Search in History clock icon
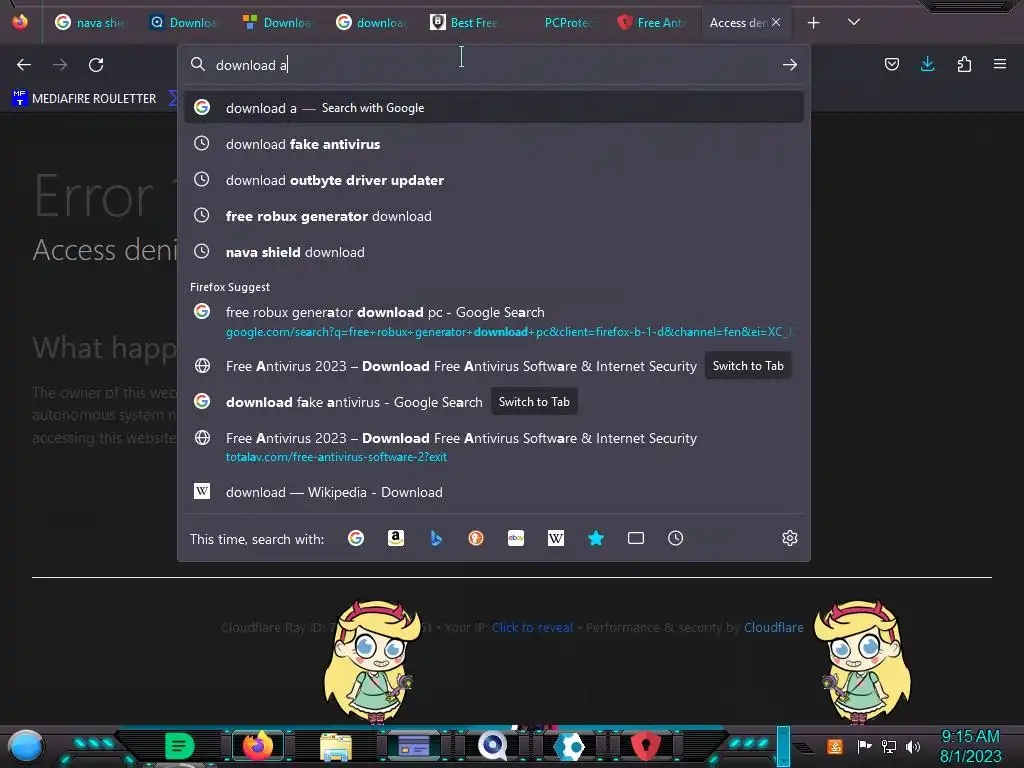The image size is (1024, 768). coord(675,538)
